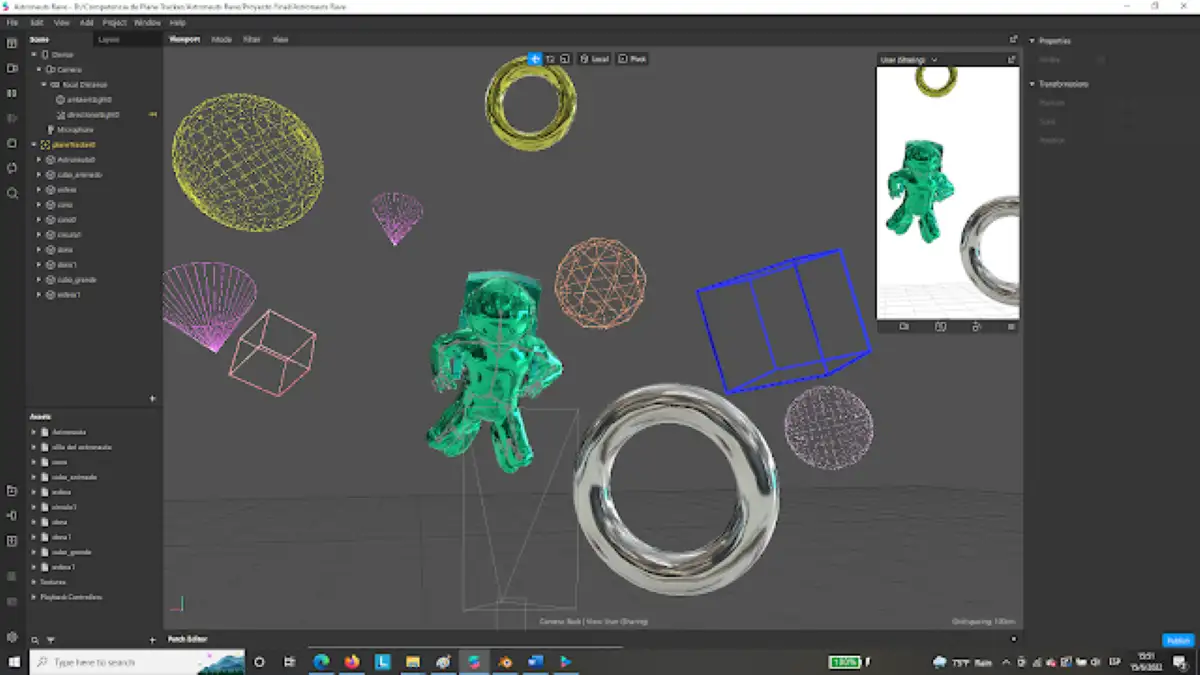Pop out the simulator preview window
Screen dimensions: 1200x675
[x=1011, y=60]
